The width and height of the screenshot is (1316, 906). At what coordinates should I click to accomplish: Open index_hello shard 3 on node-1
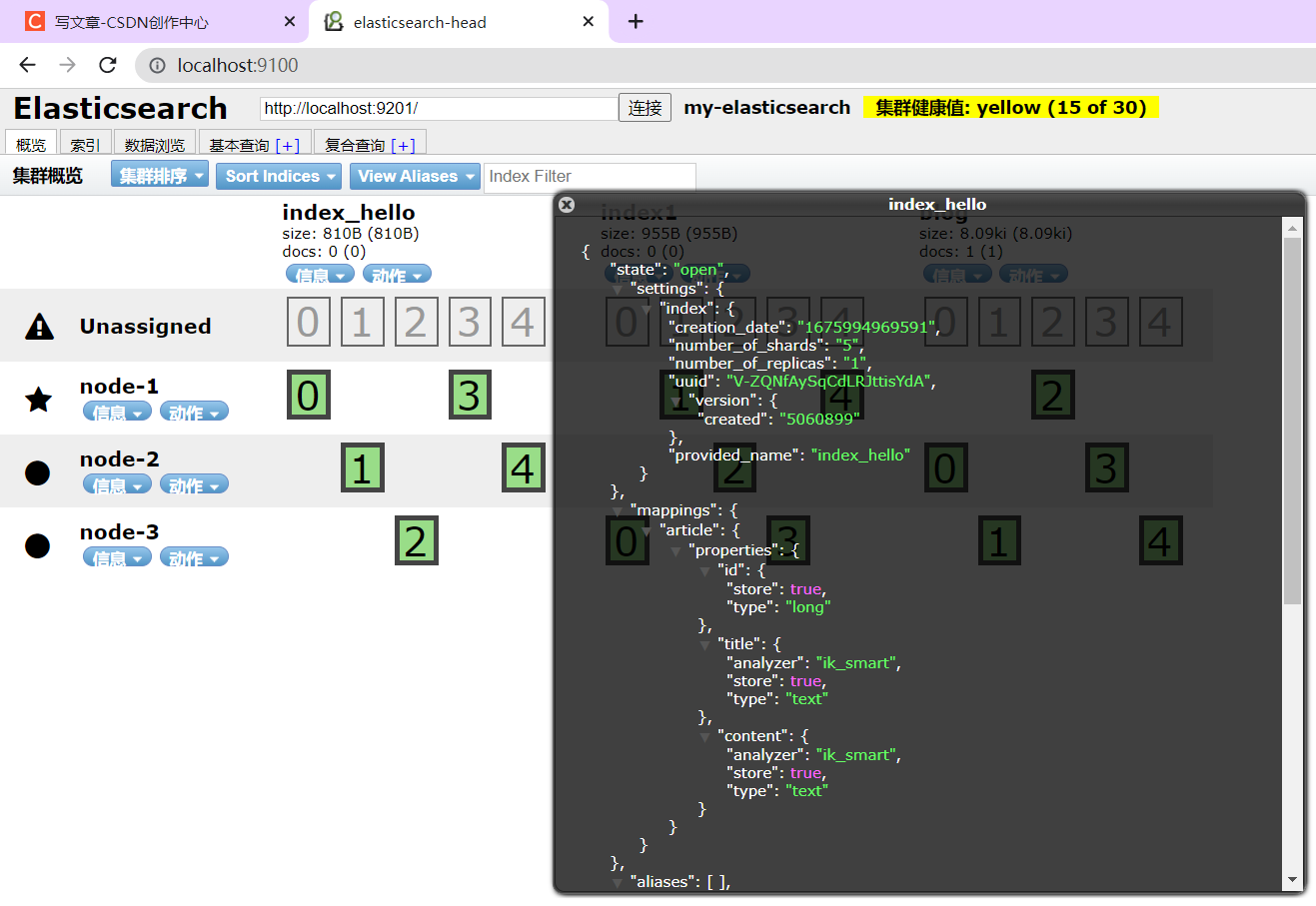470,395
